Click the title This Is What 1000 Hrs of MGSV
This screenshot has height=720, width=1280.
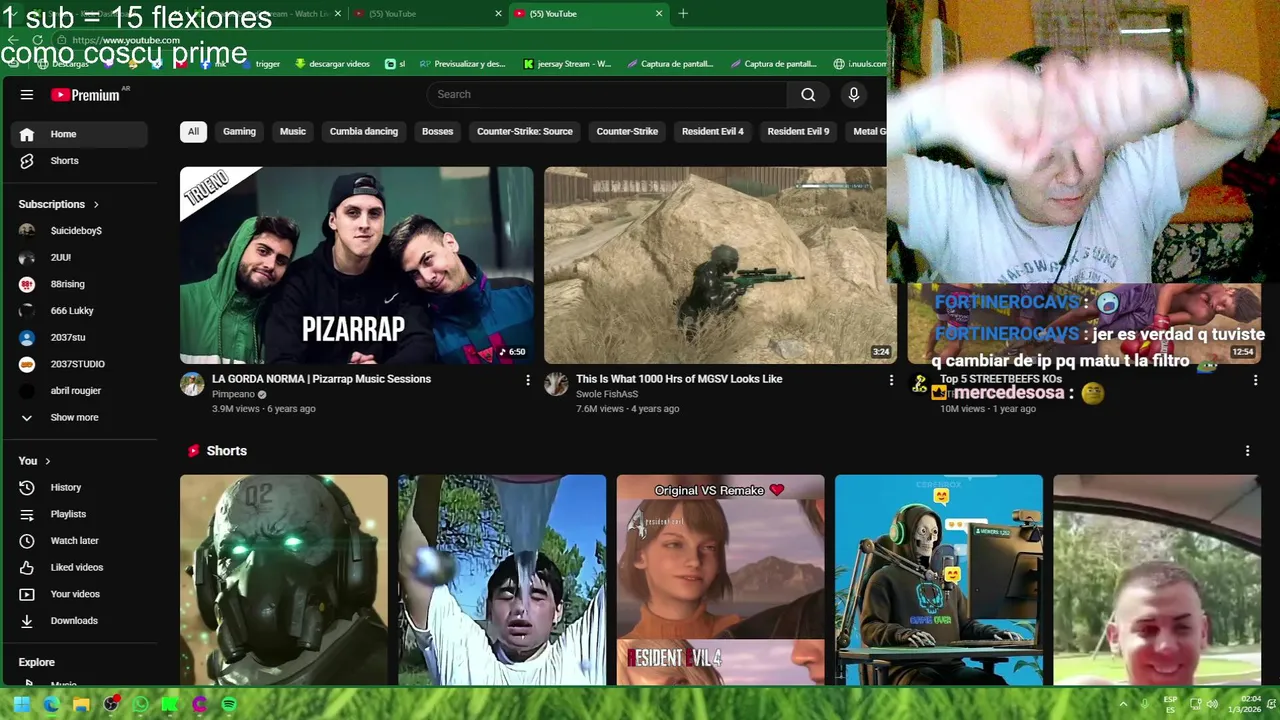(679, 379)
